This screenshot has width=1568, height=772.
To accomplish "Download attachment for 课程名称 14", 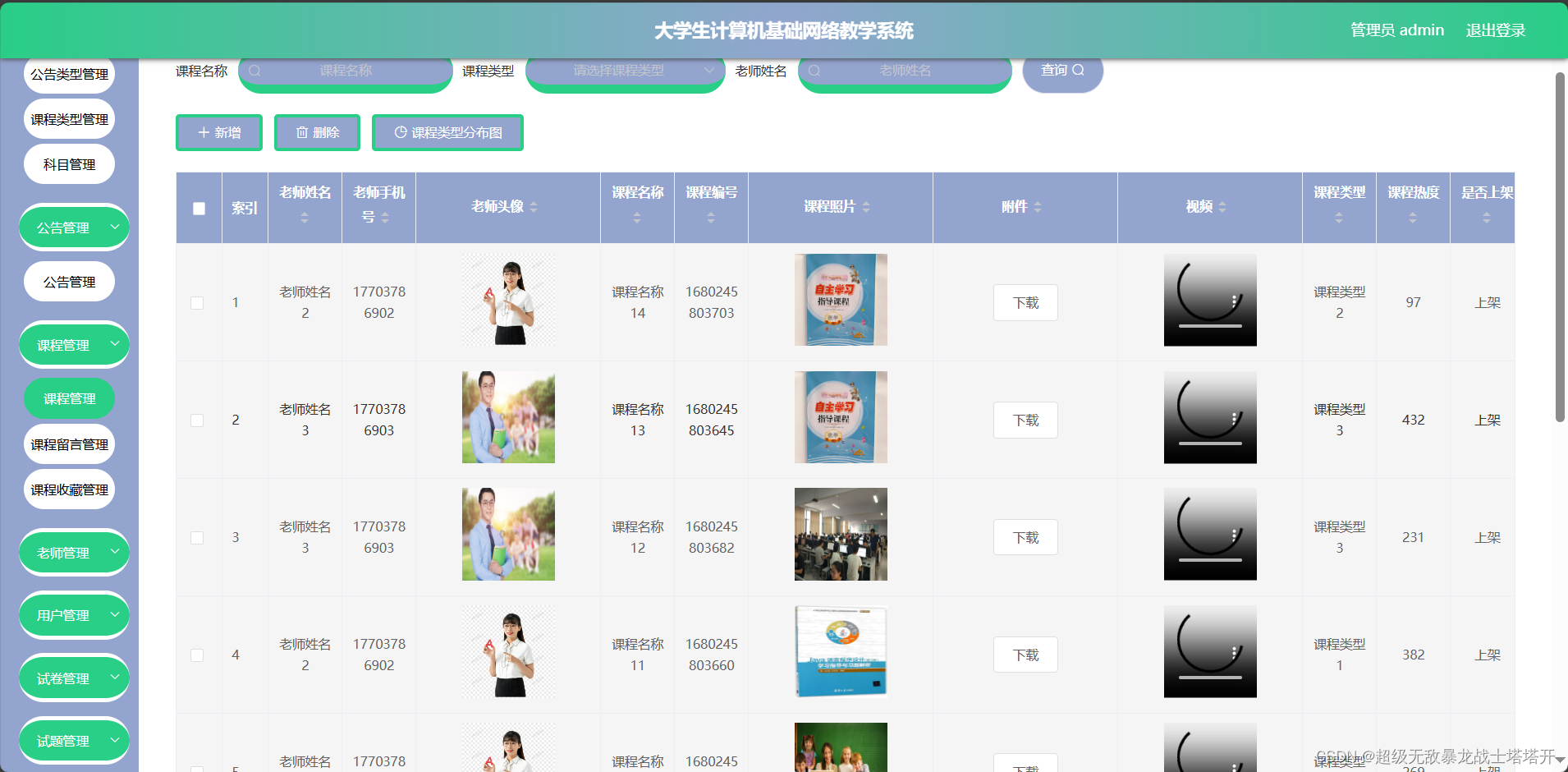I will (1025, 303).
